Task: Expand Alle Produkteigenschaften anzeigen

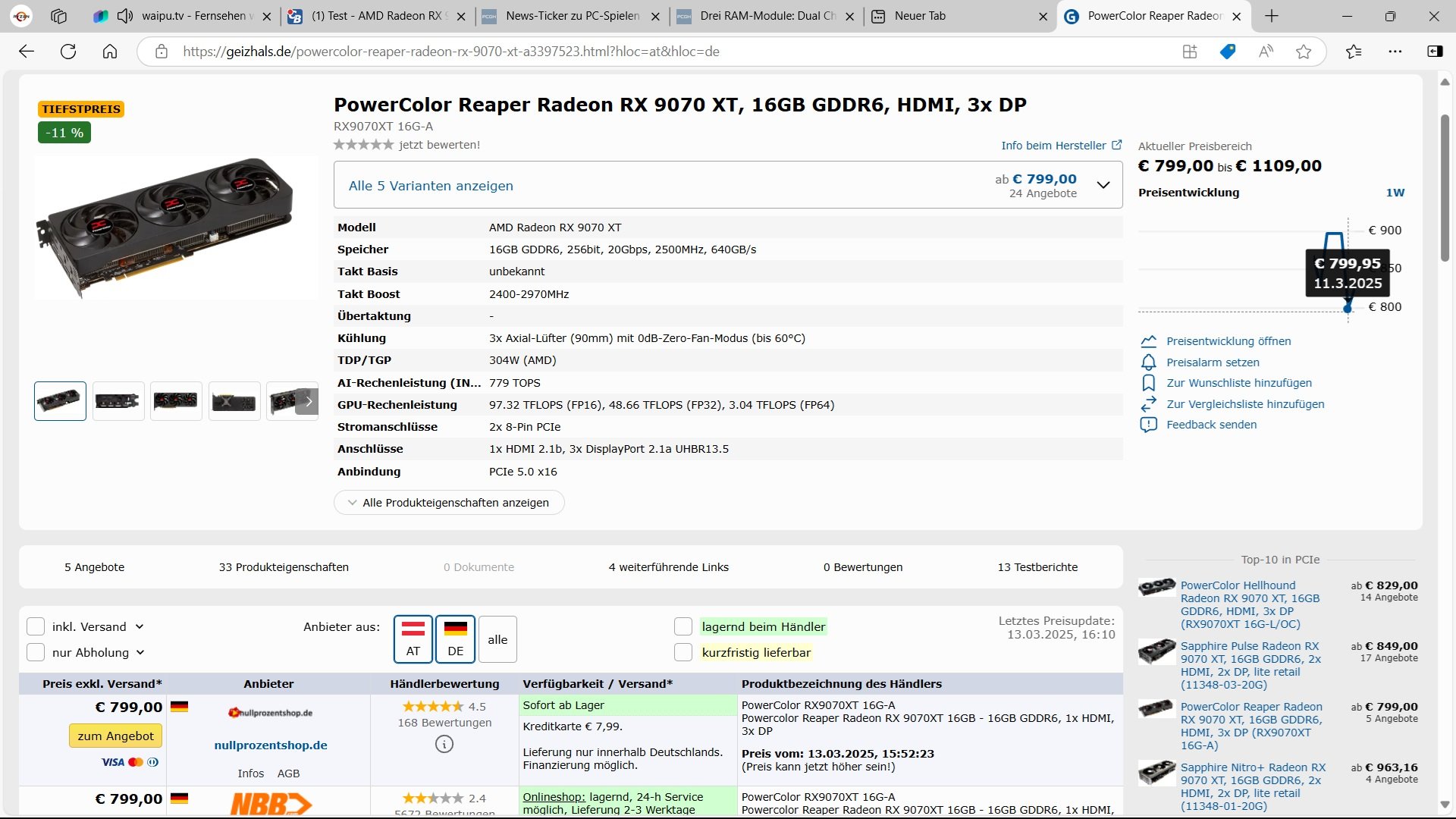Action: click(449, 503)
